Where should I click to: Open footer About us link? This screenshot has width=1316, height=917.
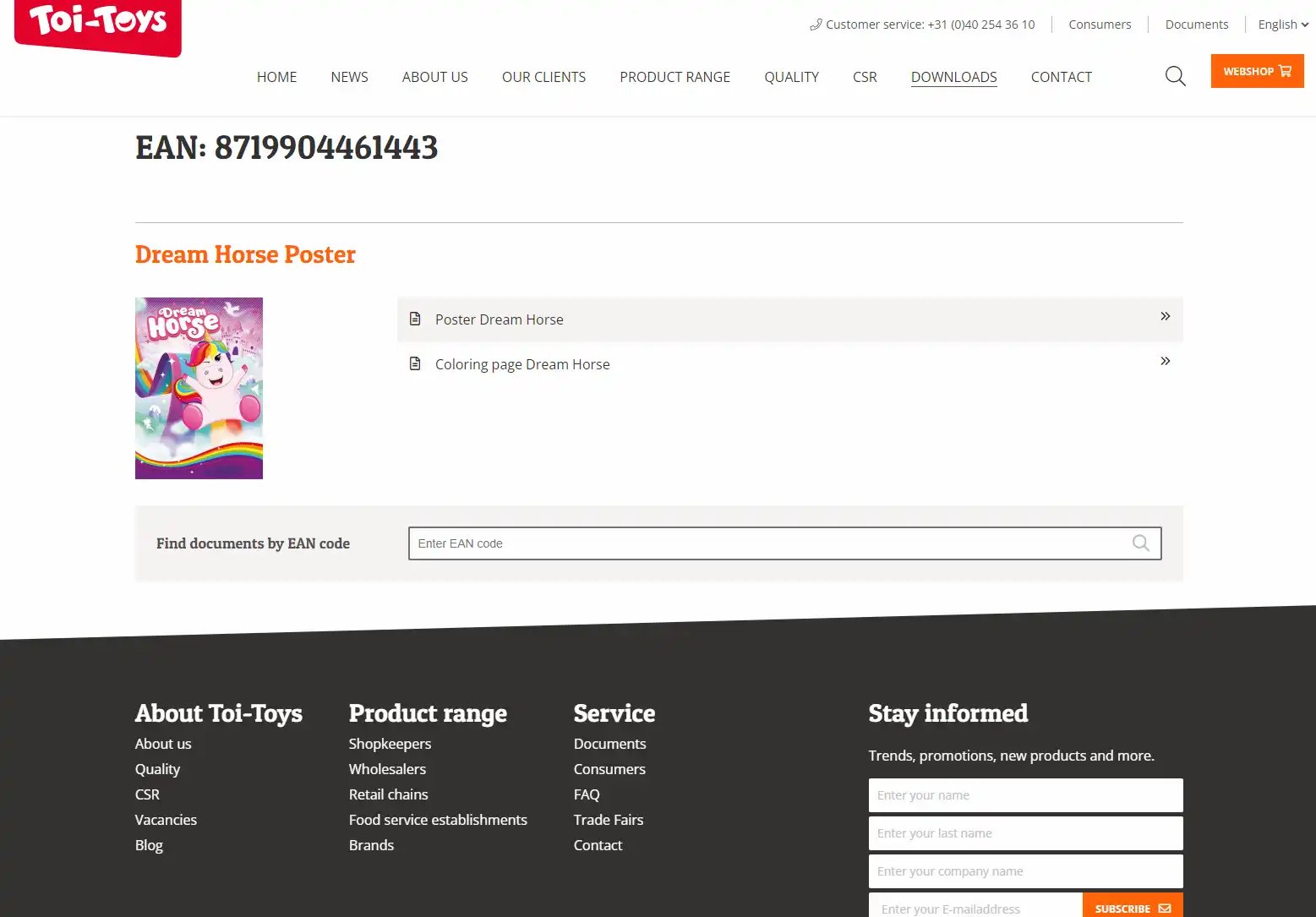pyautogui.click(x=163, y=744)
